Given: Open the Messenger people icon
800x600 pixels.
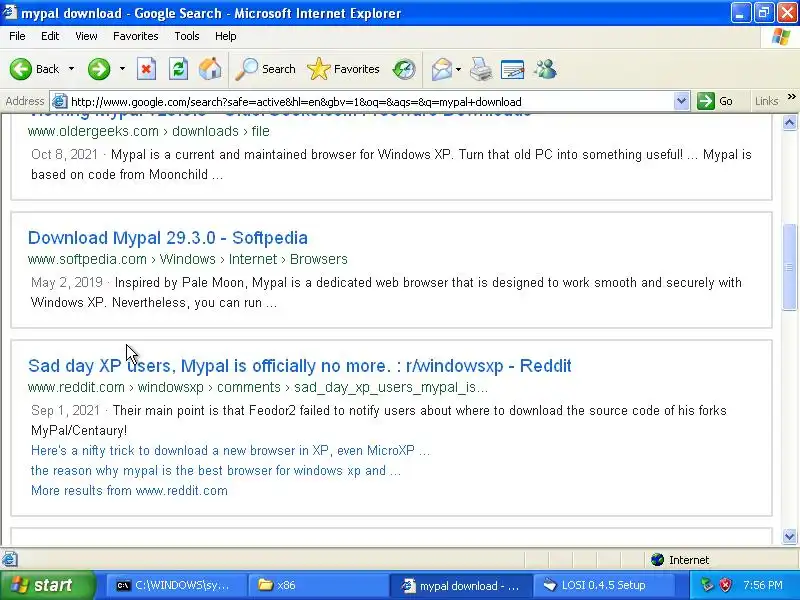Looking at the screenshot, I should click(x=545, y=69).
